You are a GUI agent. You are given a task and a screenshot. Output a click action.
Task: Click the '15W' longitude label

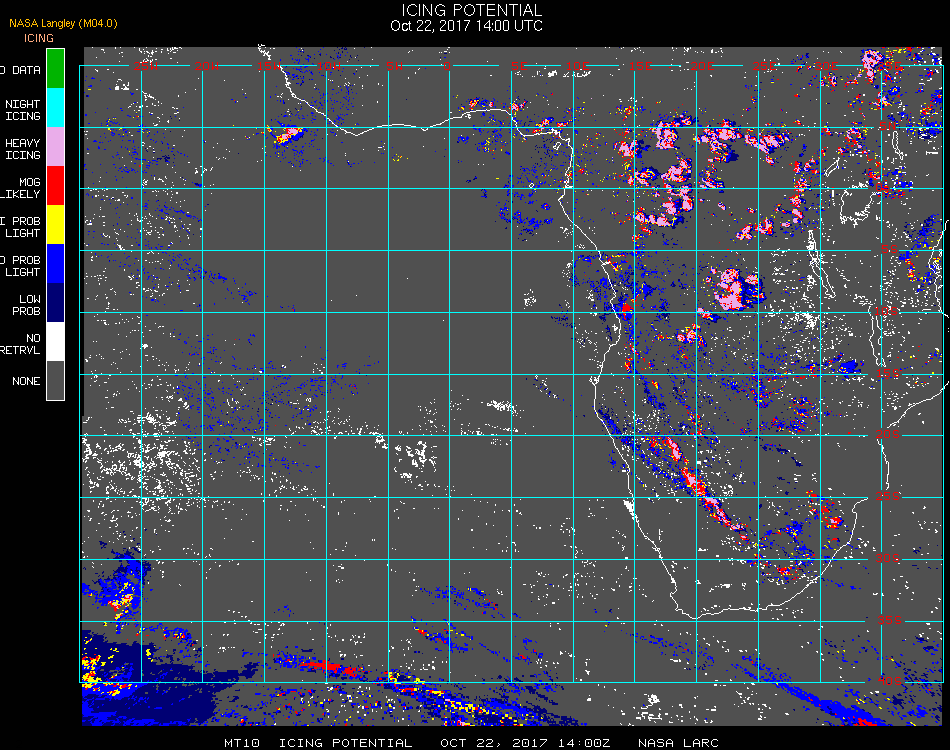pos(268,66)
